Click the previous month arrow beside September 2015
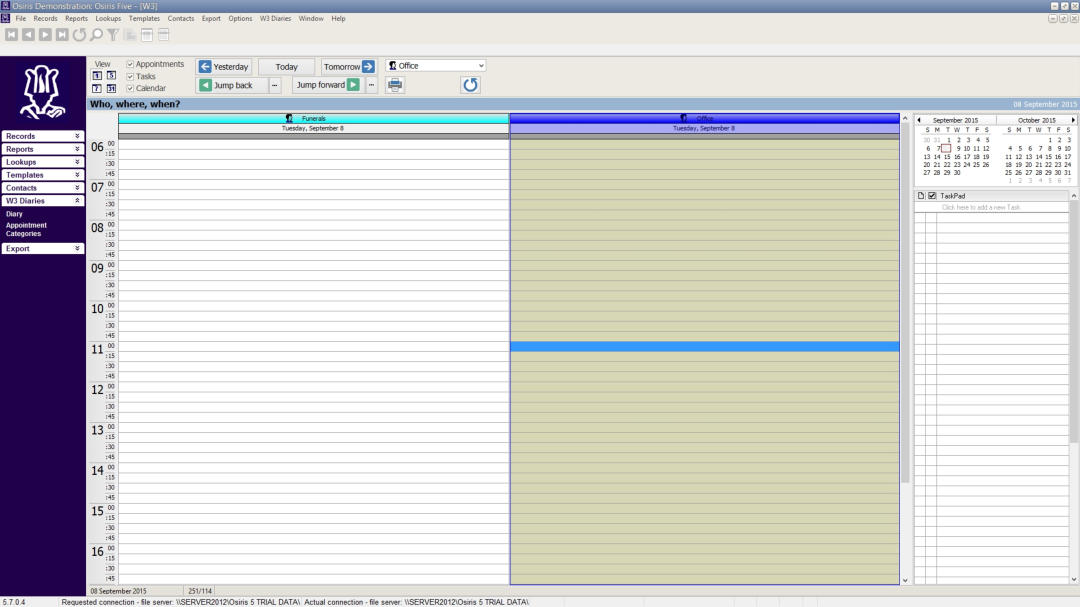Viewport: 1080px width, 607px height. coord(919,120)
